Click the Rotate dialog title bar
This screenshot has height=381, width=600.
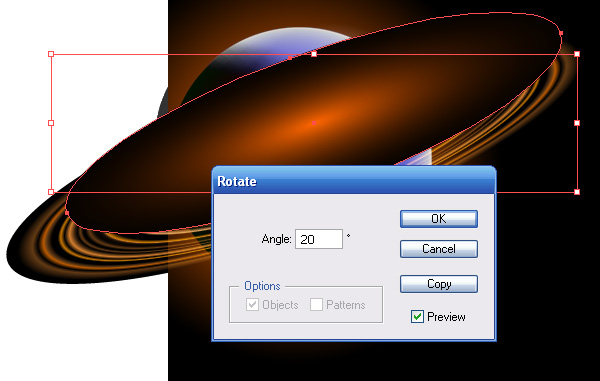pos(354,181)
